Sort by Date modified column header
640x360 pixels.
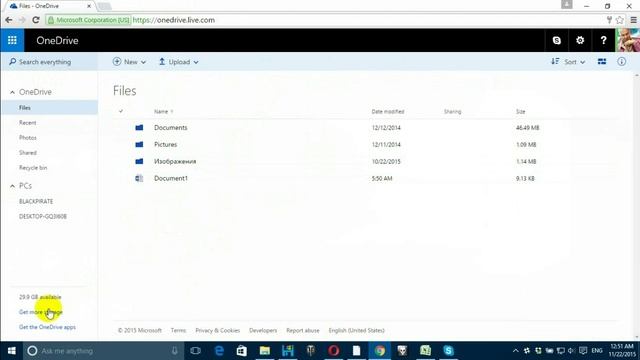click(x=388, y=111)
